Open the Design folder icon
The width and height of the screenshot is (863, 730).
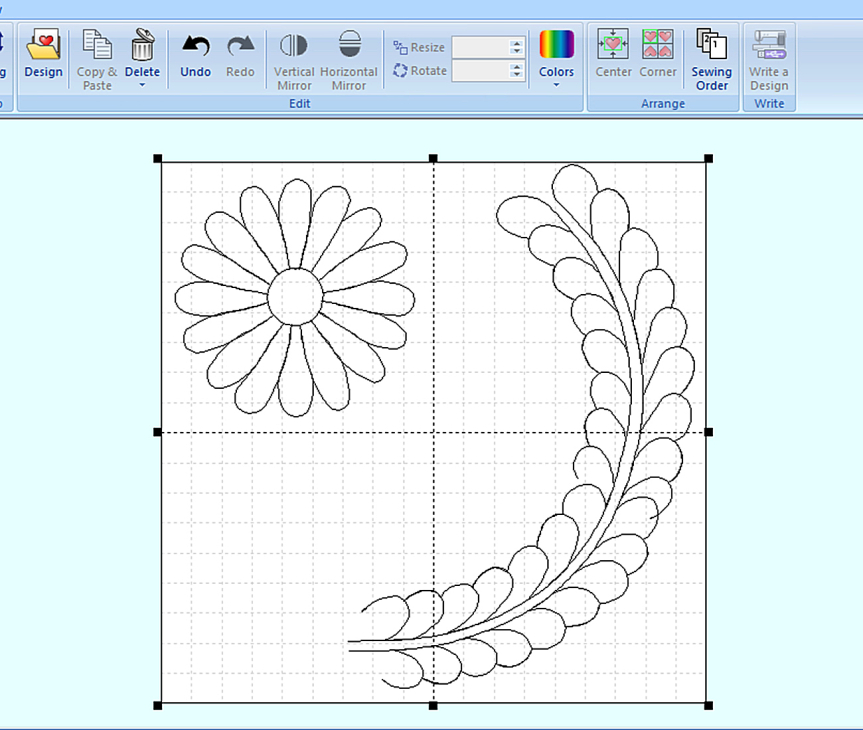(43, 46)
